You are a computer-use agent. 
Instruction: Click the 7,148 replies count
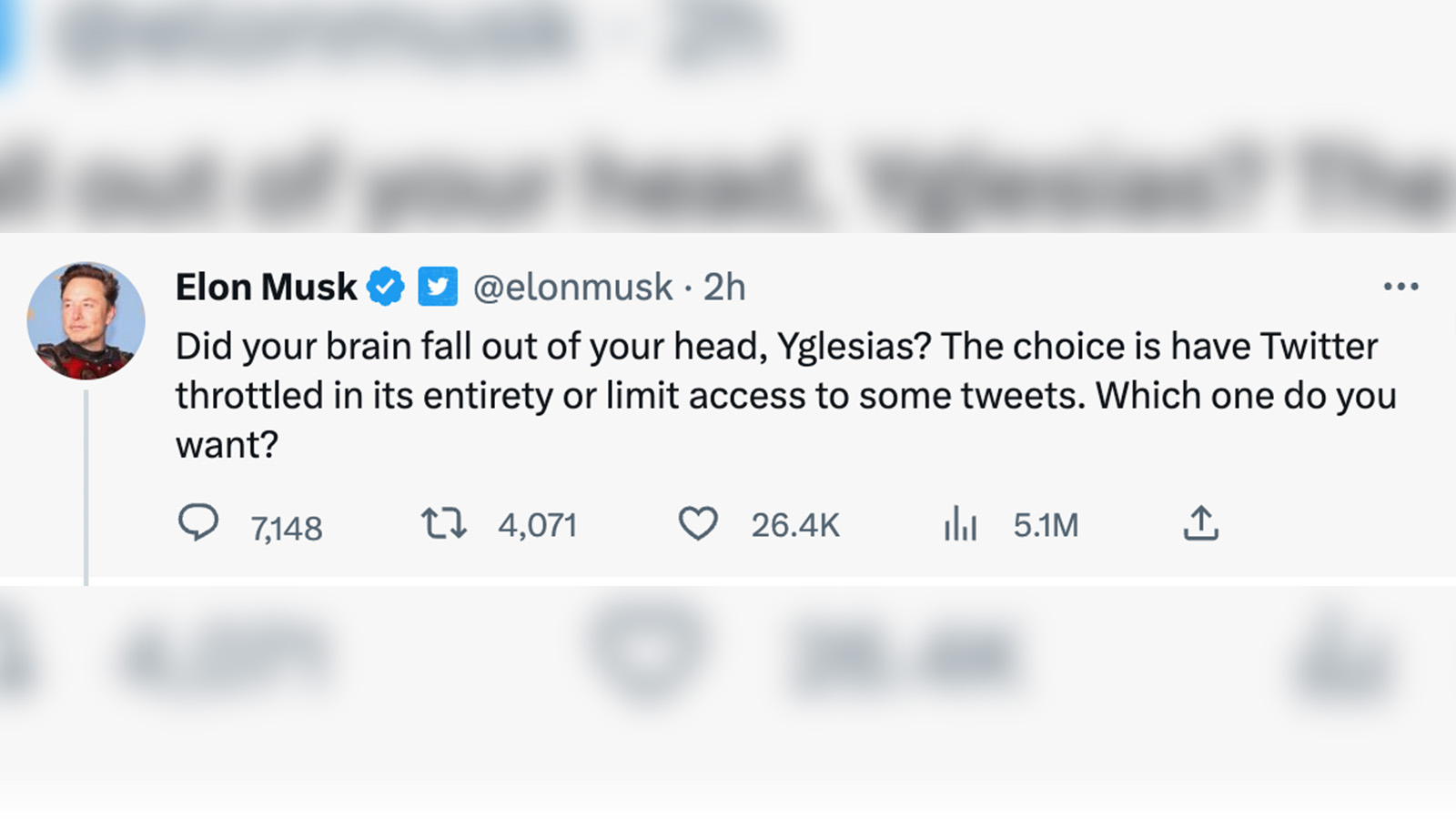[287, 528]
